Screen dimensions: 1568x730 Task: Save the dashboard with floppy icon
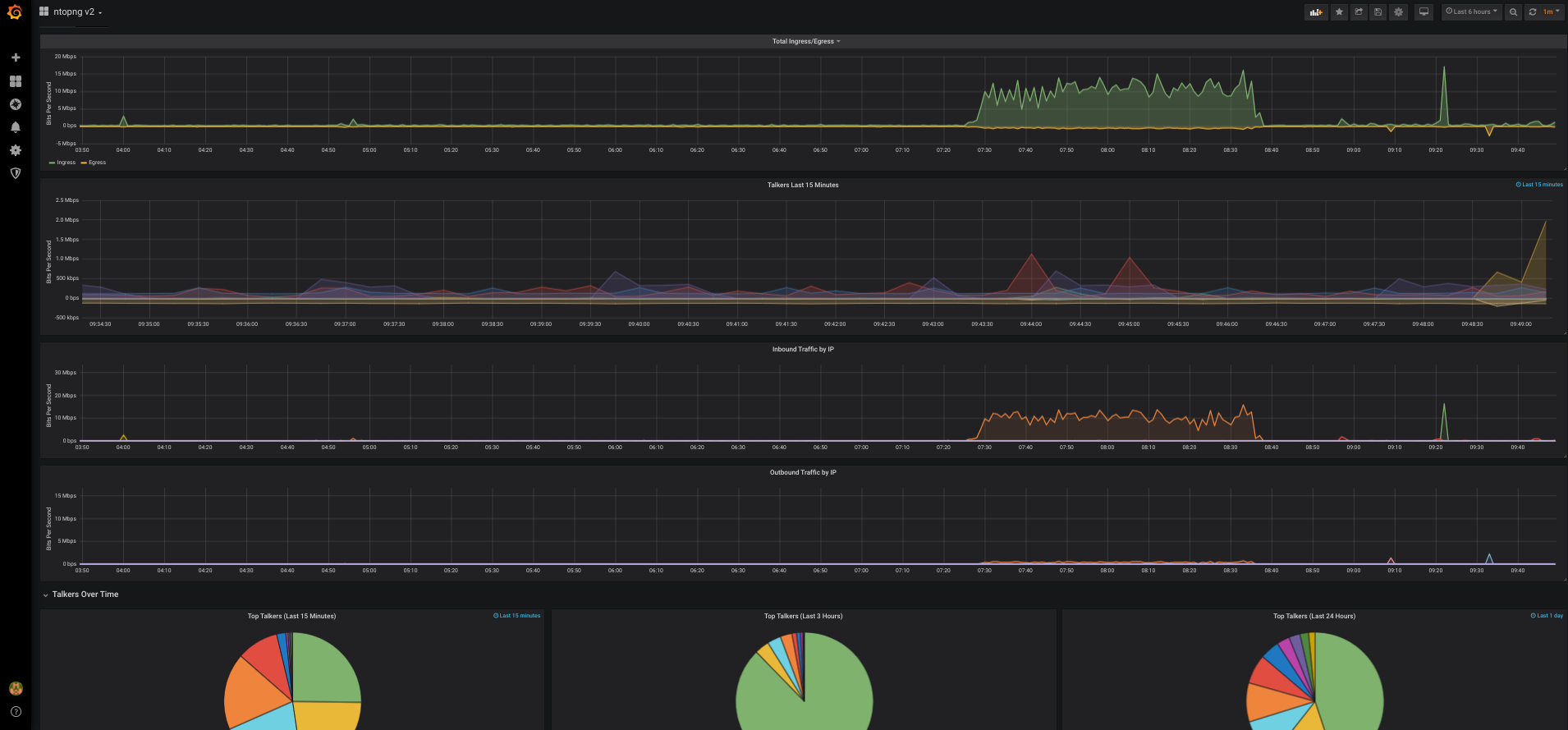tap(1378, 11)
